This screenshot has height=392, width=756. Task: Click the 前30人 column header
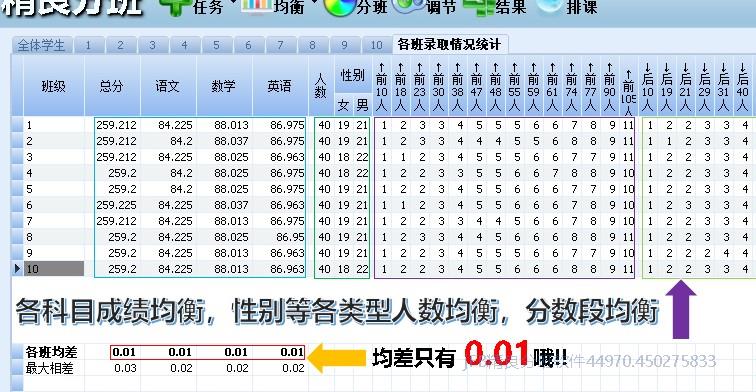click(438, 86)
